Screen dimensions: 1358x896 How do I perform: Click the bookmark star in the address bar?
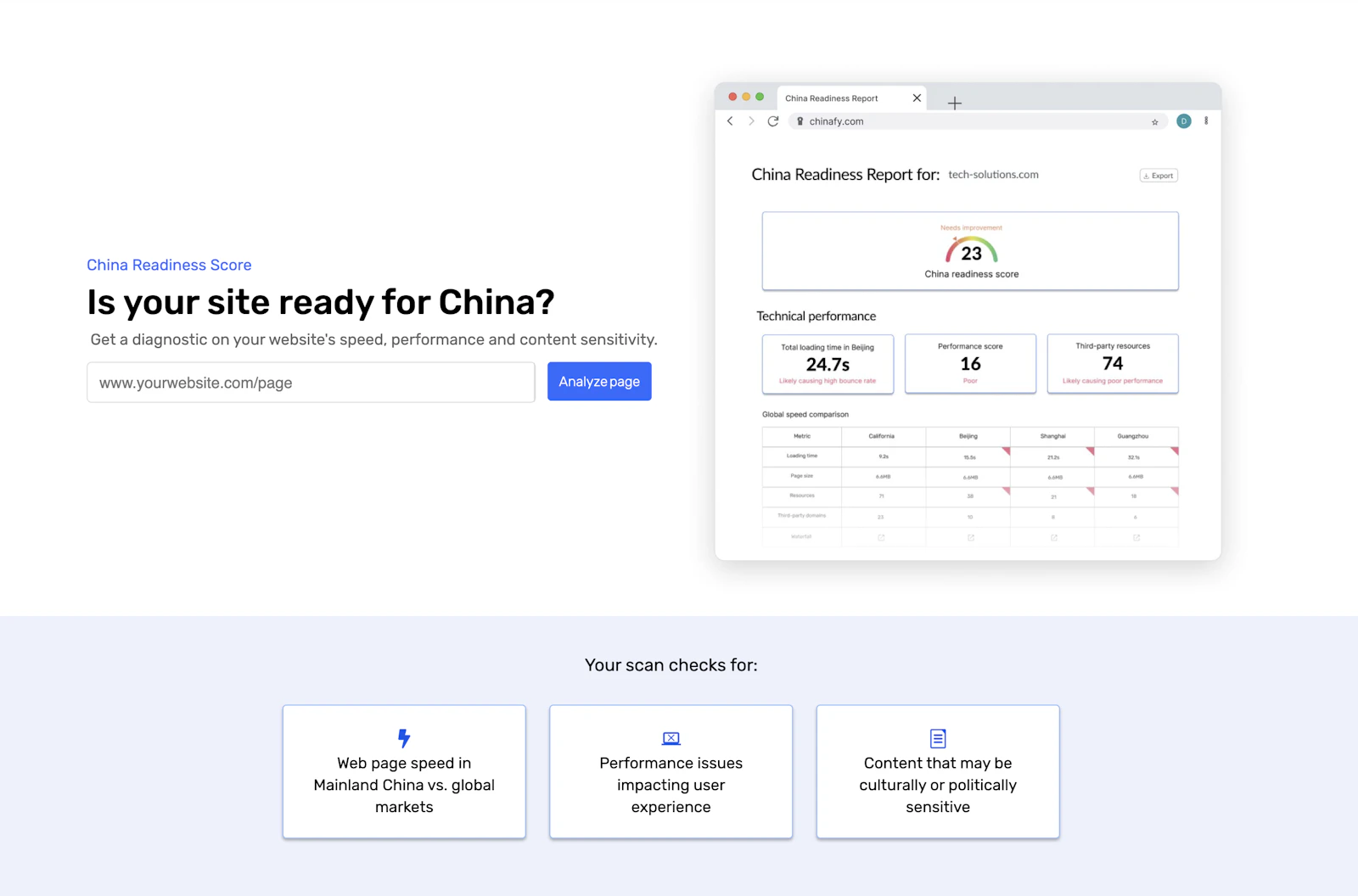1155,122
